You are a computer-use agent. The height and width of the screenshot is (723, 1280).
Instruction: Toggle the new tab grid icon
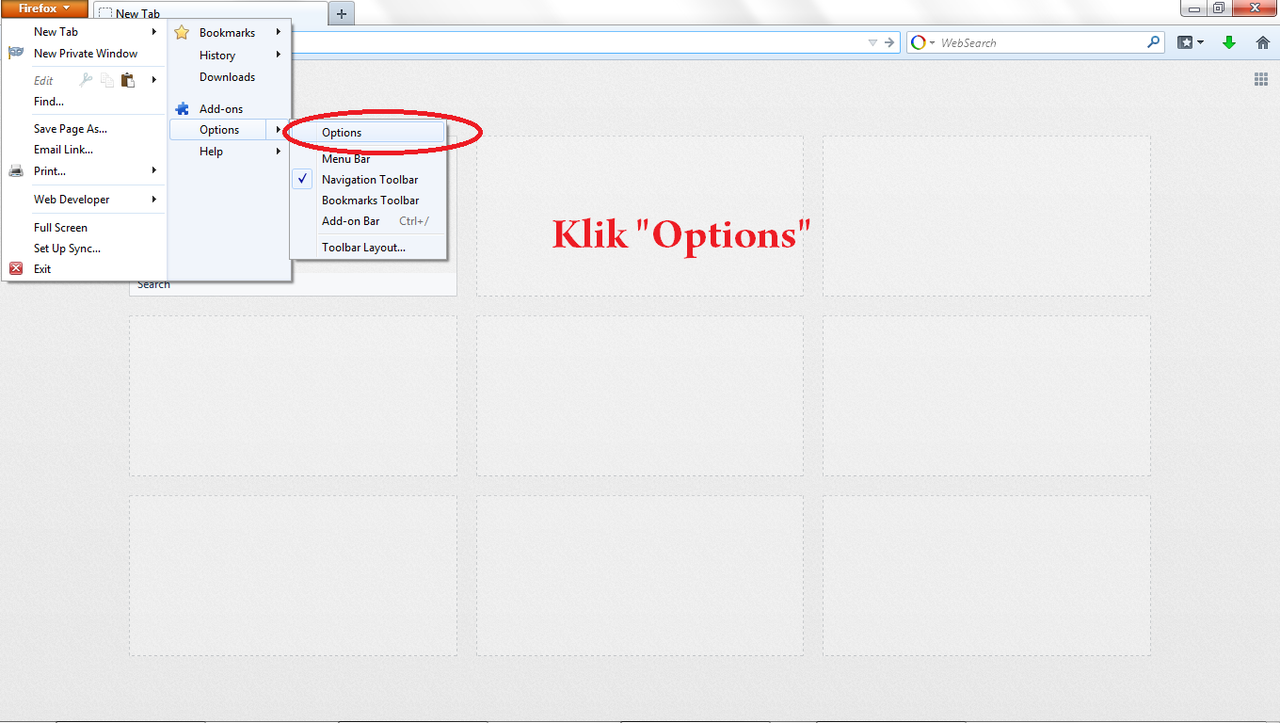[x=1260, y=80]
